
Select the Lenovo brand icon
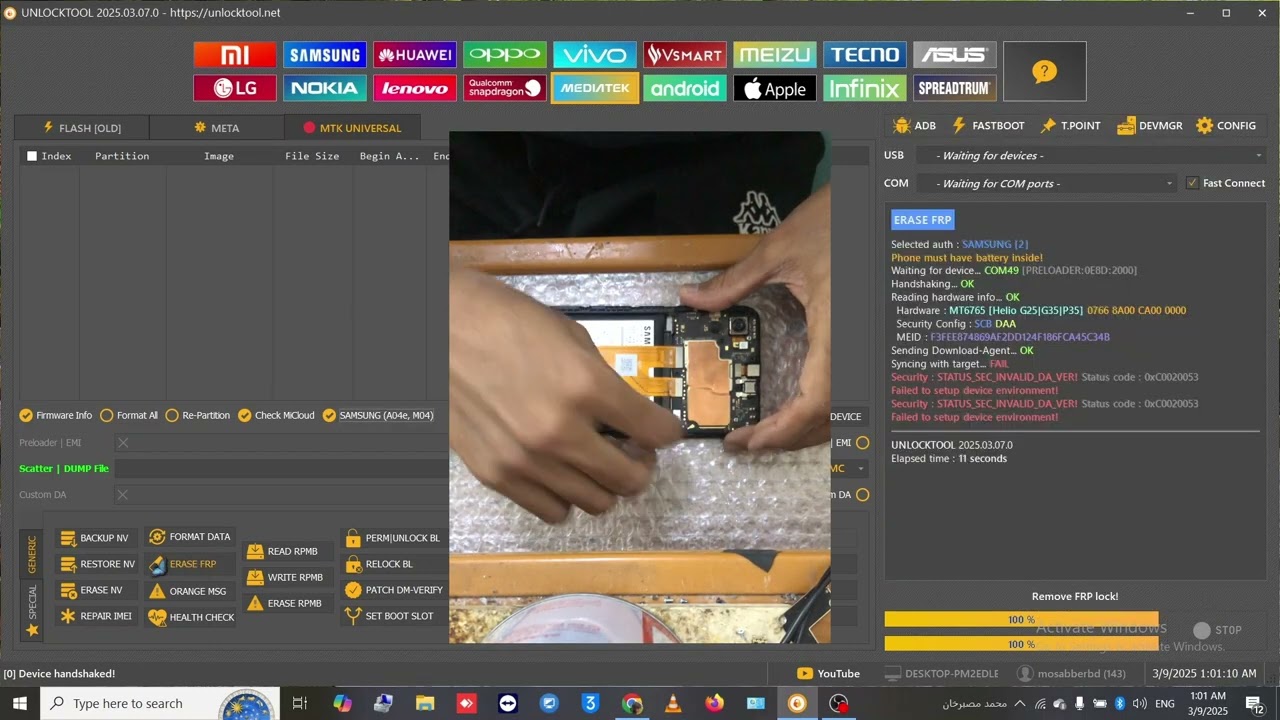(415, 88)
